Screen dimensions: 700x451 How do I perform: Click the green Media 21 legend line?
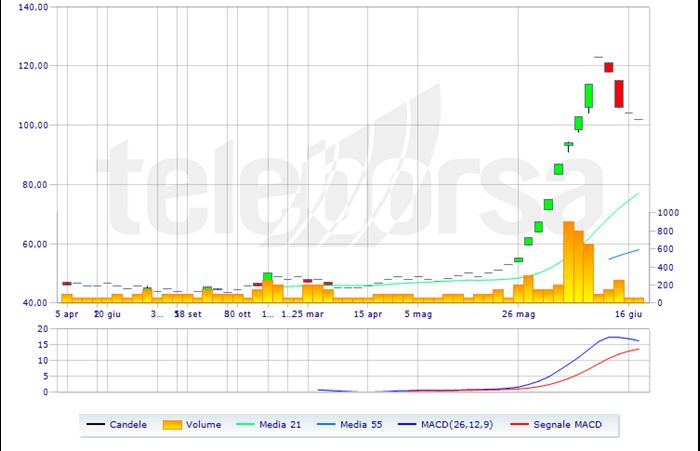click(245, 424)
